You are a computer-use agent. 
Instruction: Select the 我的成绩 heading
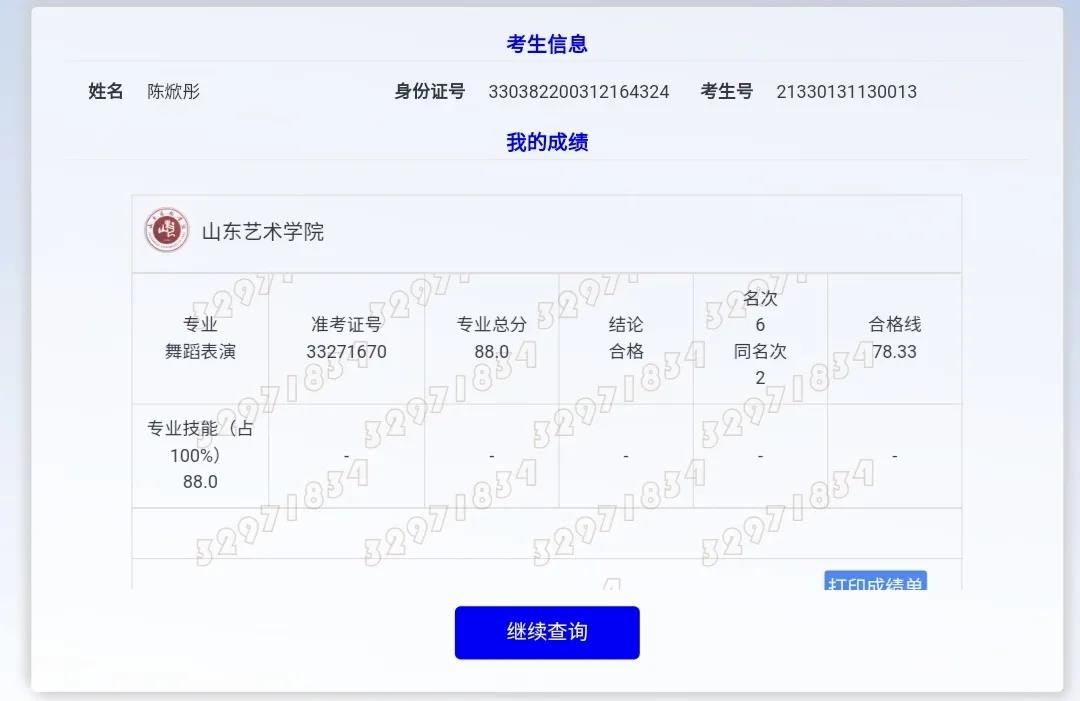[547, 142]
